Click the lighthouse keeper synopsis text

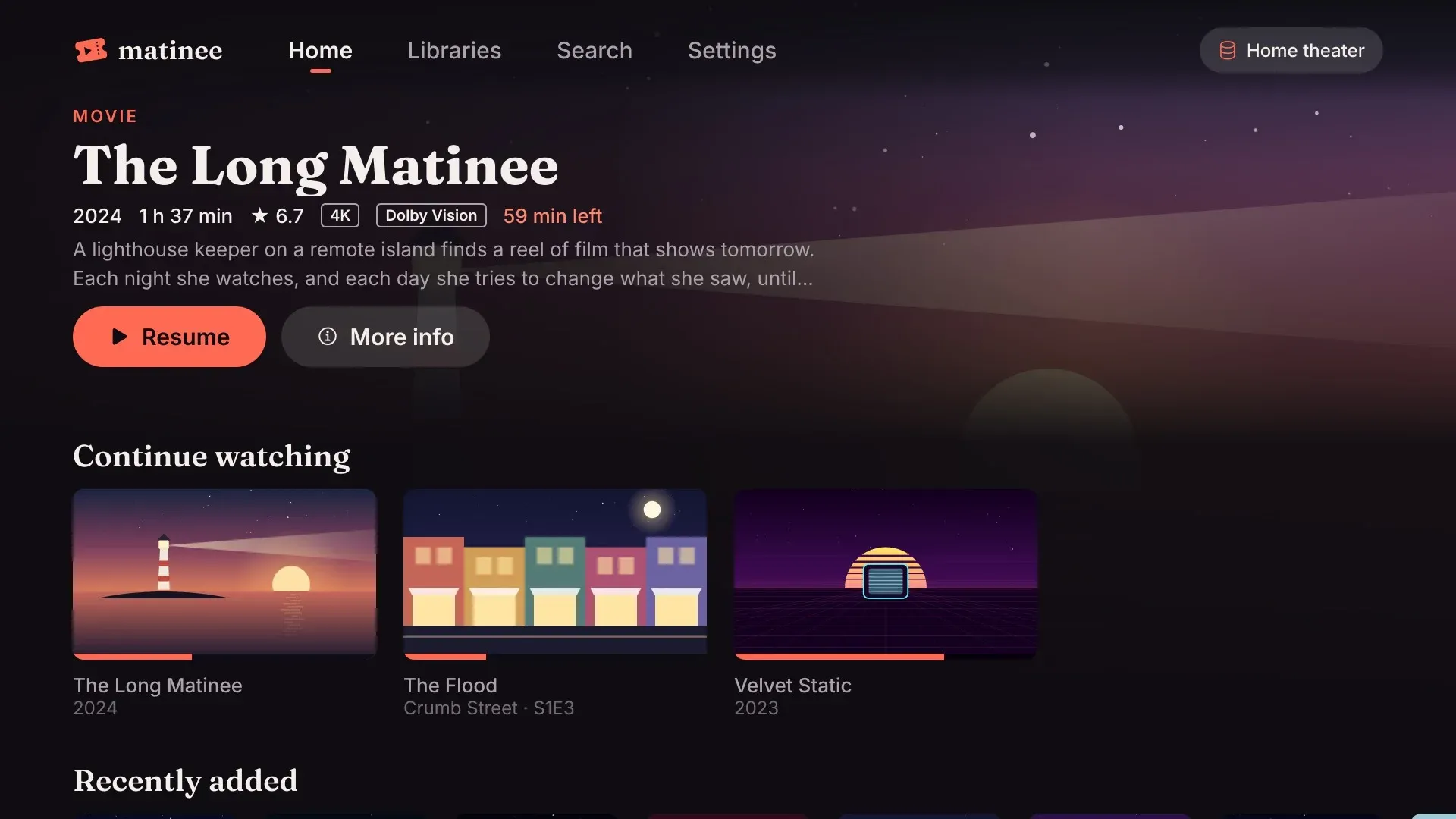point(444,264)
